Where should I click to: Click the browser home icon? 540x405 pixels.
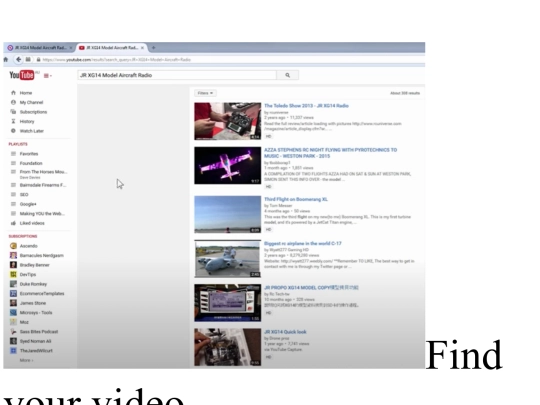[6, 59]
